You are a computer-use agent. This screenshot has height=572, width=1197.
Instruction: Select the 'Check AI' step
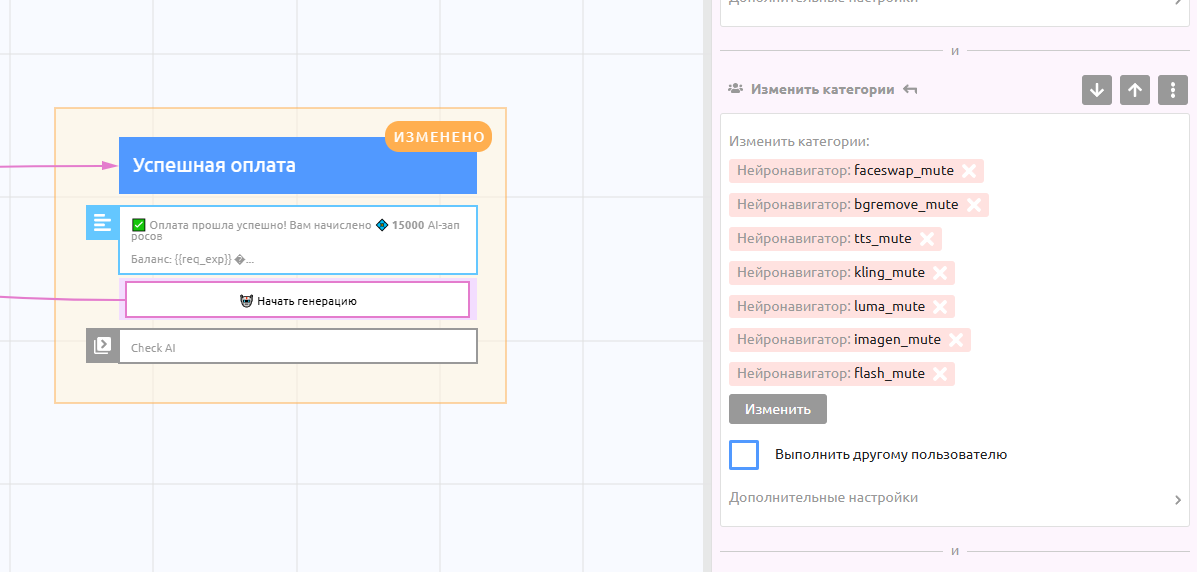297,348
